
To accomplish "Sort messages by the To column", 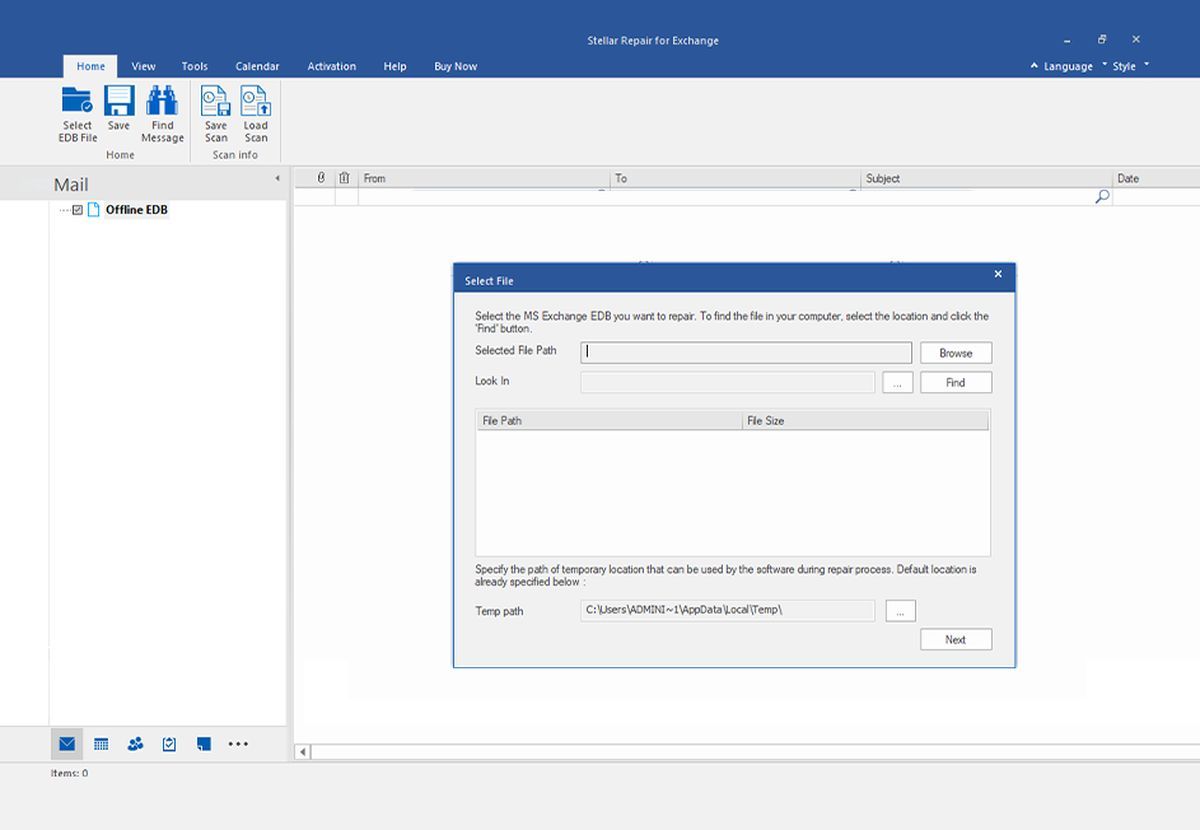I will (x=736, y=178).
